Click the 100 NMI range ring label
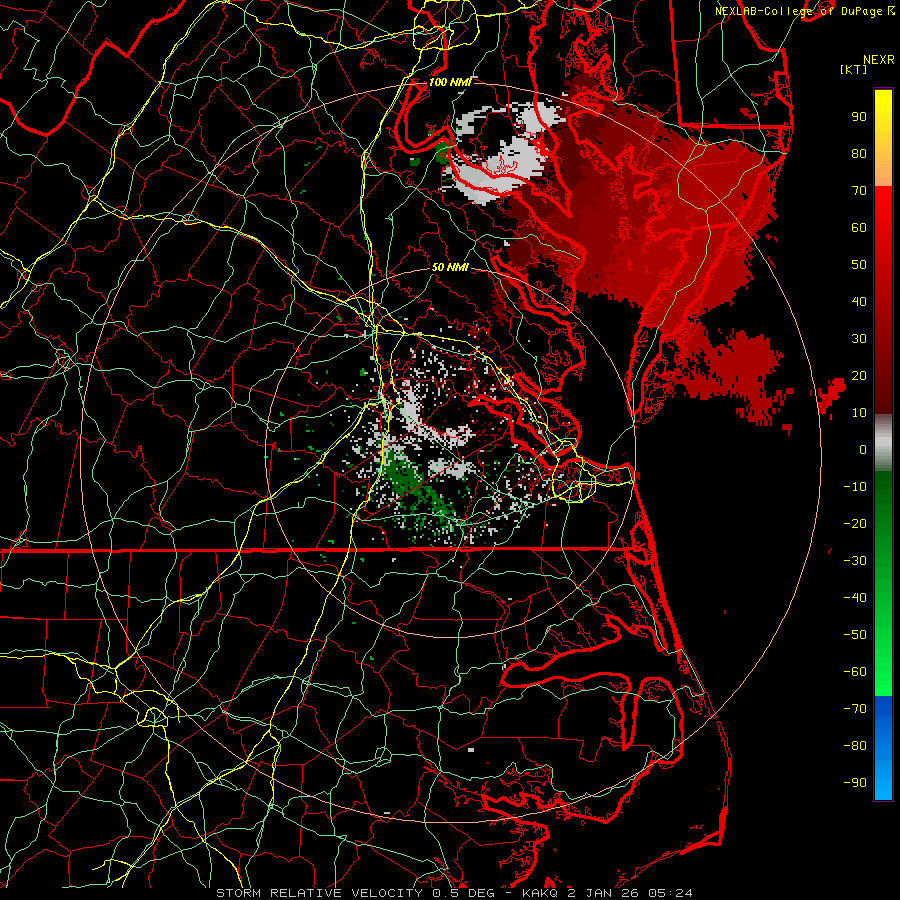The width and height of the screenshot is (900, 900). pos(449,82)
